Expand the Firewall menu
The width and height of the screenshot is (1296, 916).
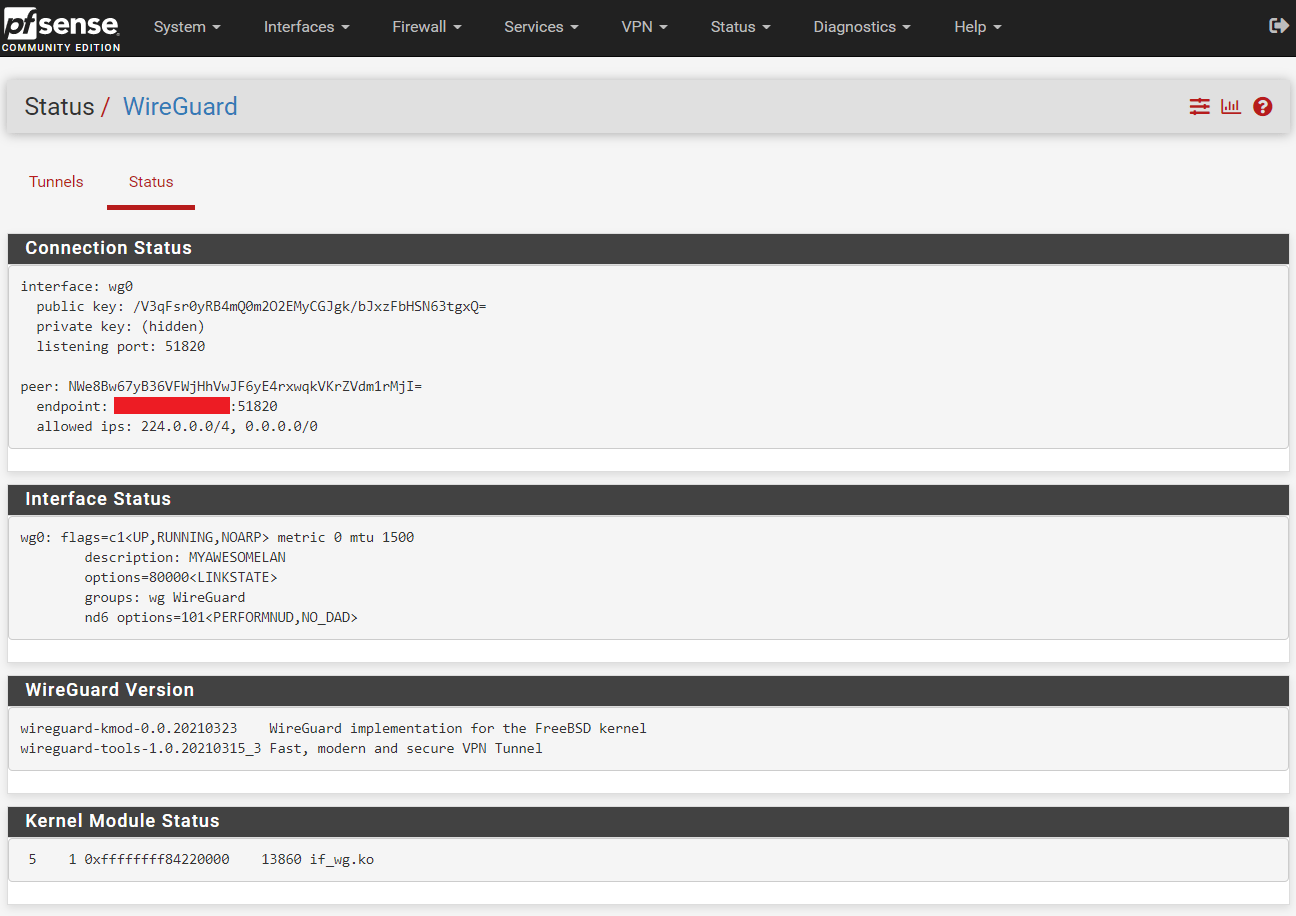(427, 27)
